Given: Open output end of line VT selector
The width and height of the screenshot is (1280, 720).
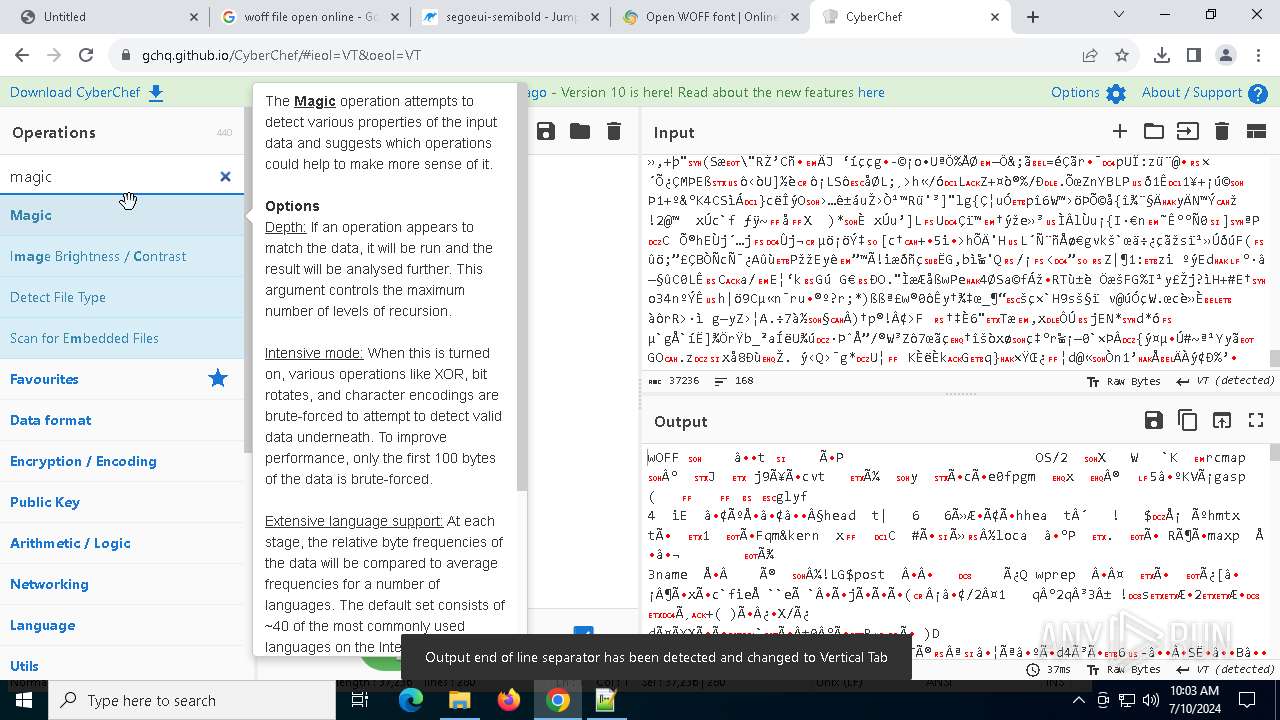Looking at the screenshot, I should pyautogui.click(x=1226, y=669).
